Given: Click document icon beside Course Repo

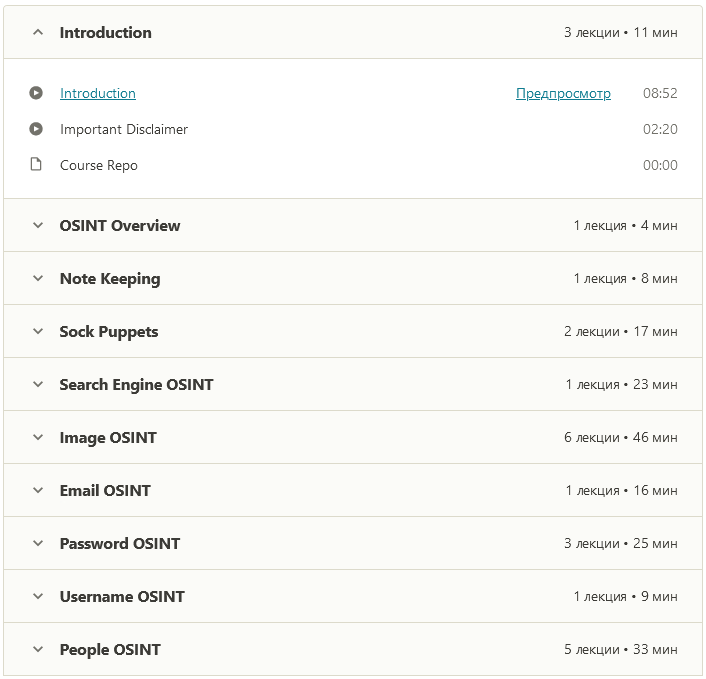Looking at the screenshot, I should 36,165.
